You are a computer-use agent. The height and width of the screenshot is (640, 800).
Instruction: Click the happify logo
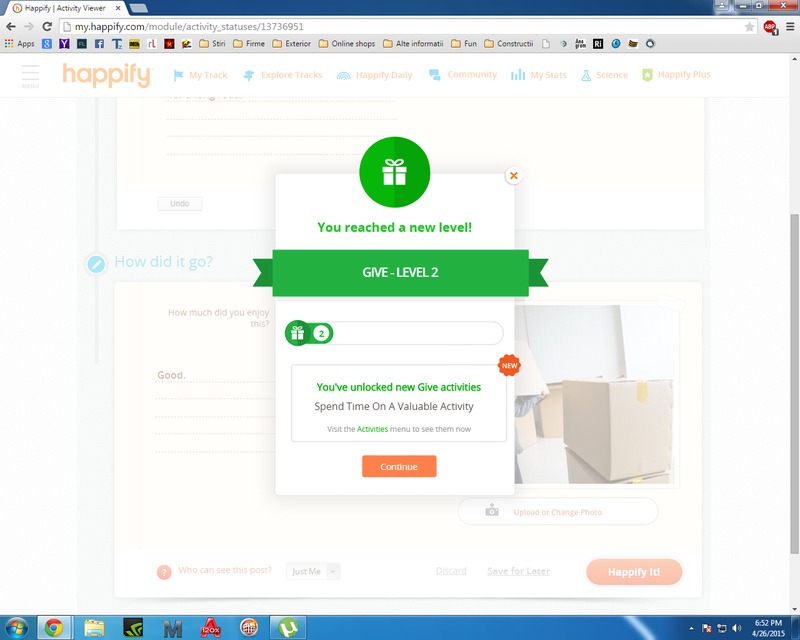pos(107,75)
